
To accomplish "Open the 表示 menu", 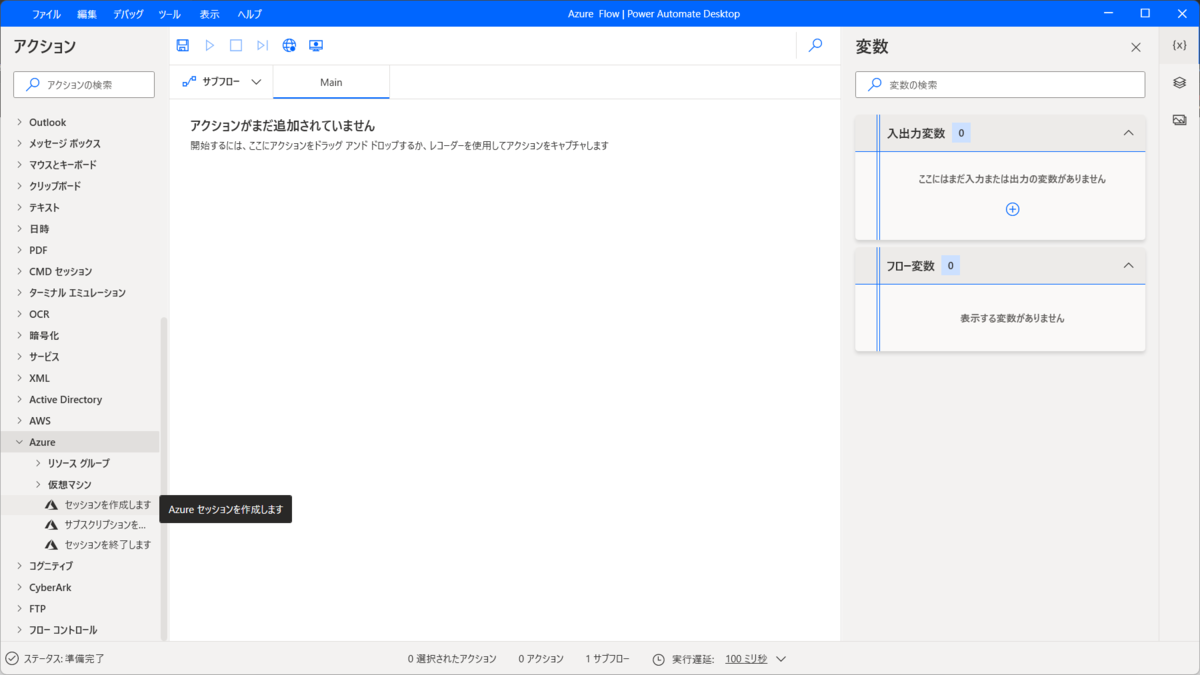I will click(209, 14).
